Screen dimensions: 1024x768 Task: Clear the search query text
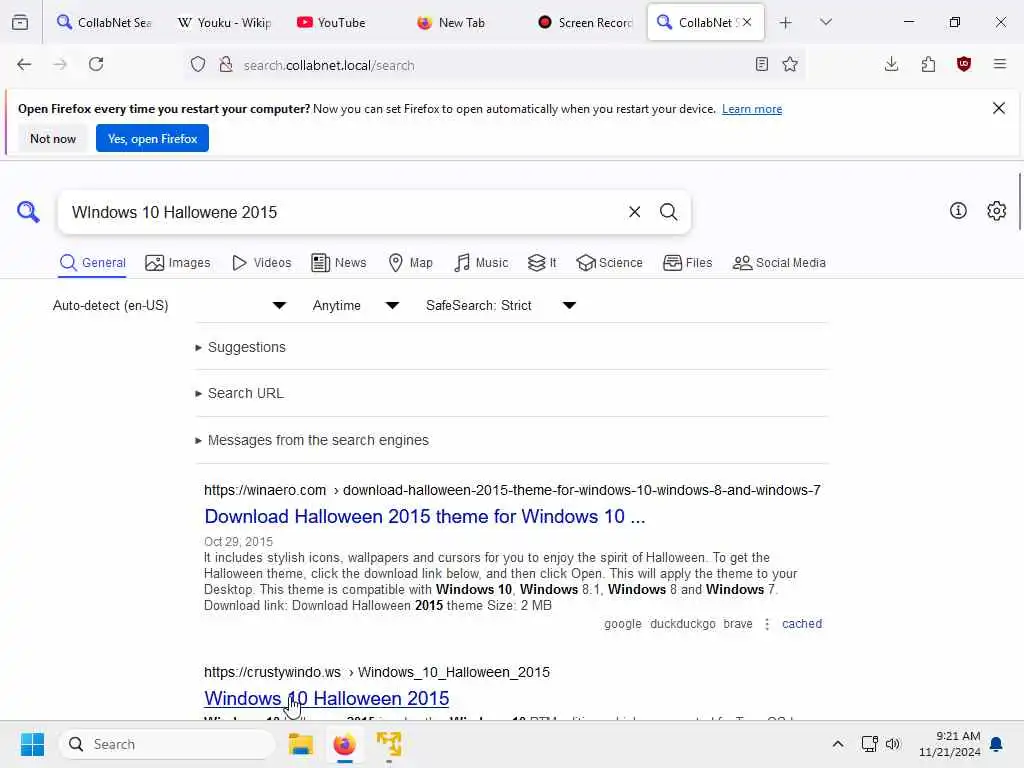(634, 212)
